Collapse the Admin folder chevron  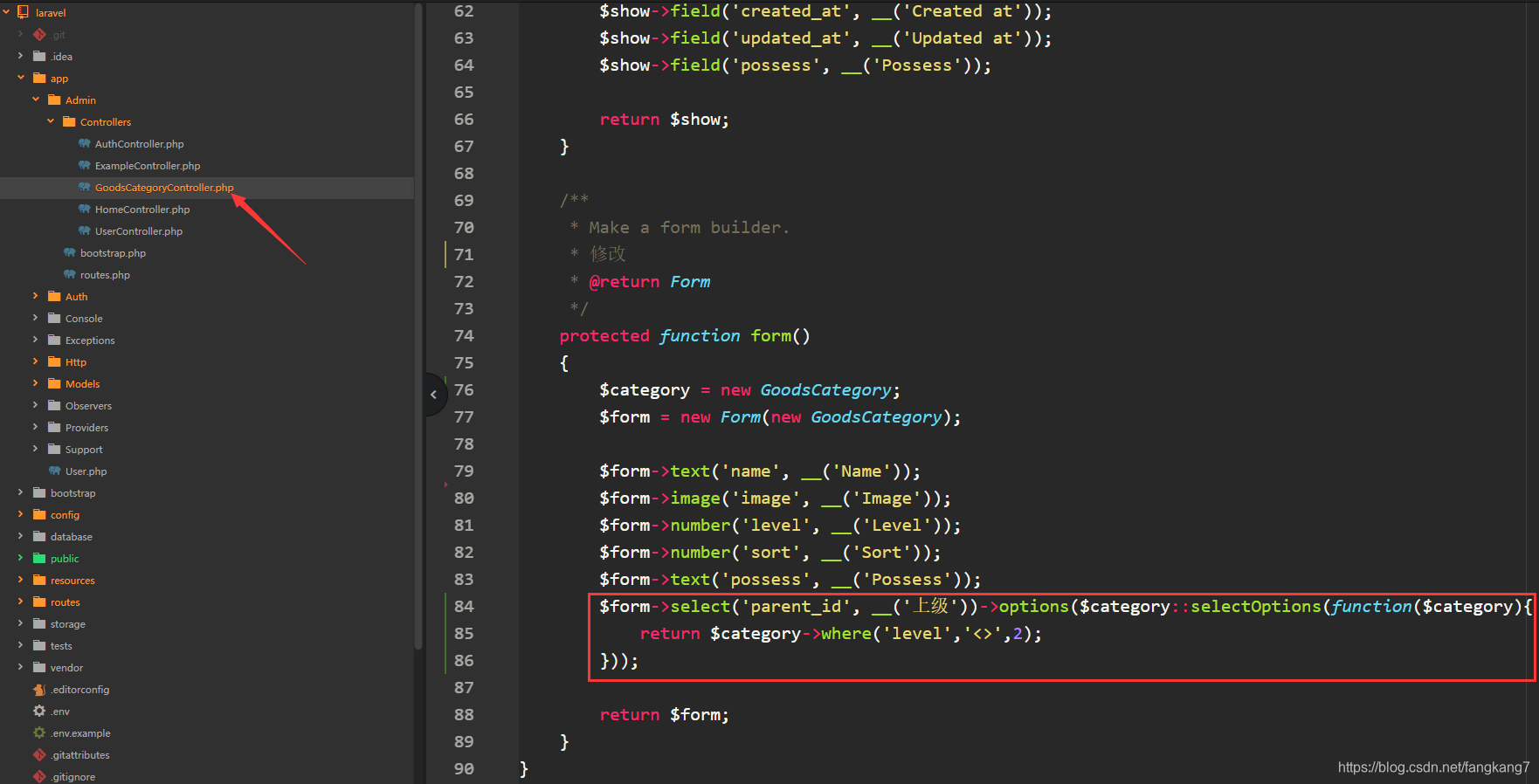coord(36,100)
